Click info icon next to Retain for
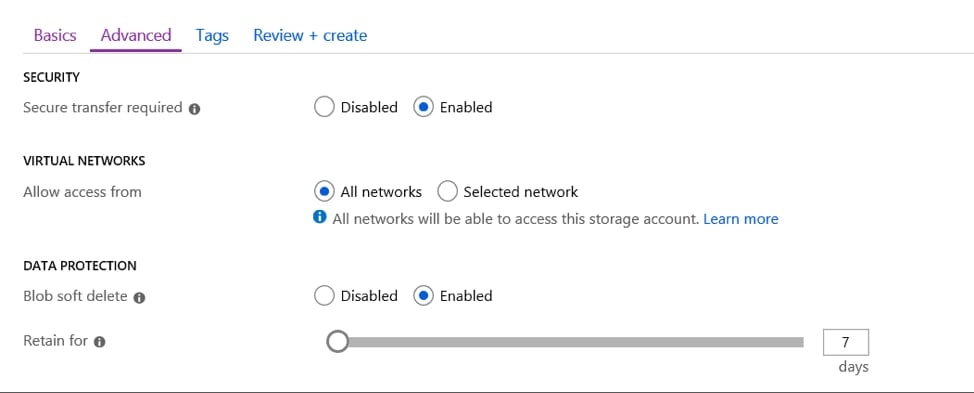 [99, 342]
